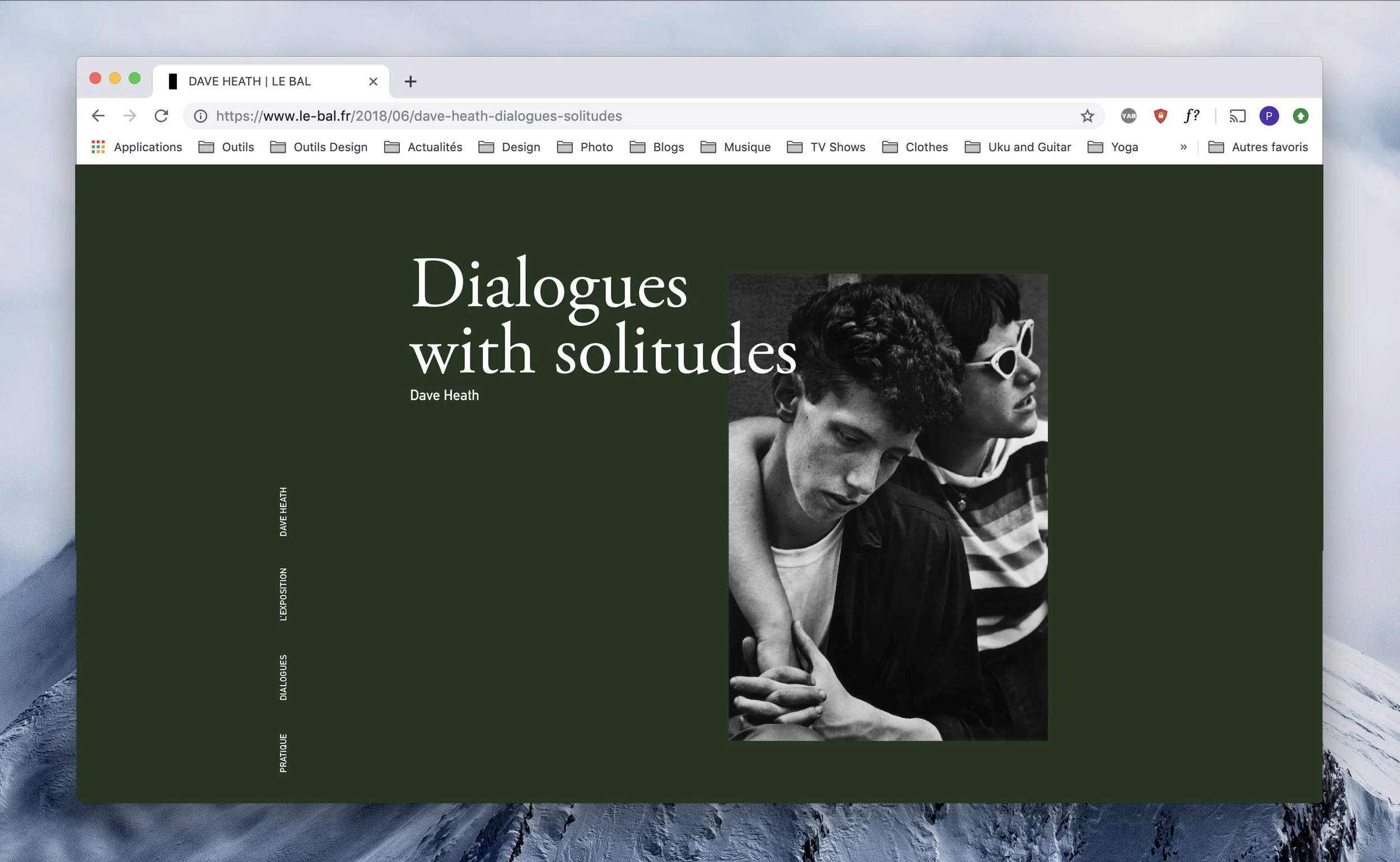Image resolution: width=1400 pixels, height=862 pixels.
Task: Open the purple P profile avatar
Action: coord(1269,116)
